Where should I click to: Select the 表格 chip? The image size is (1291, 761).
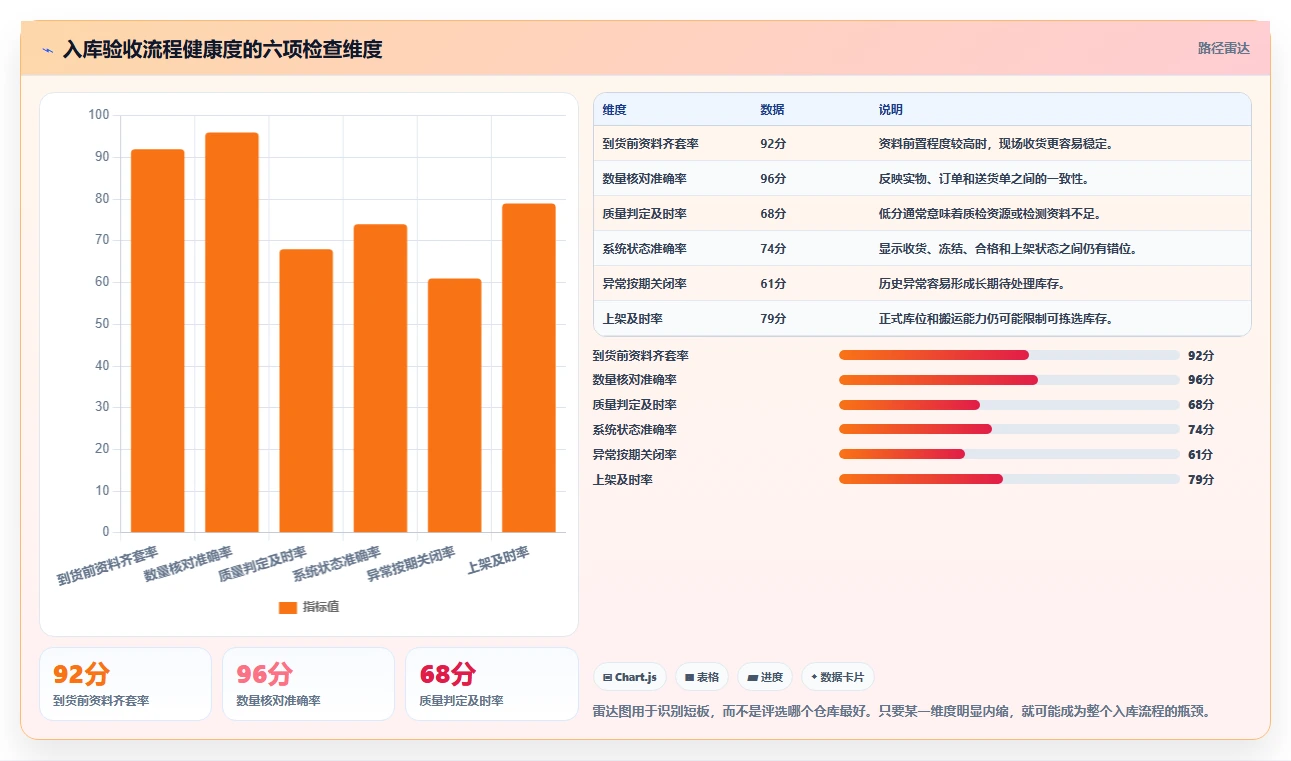(702, 677)
